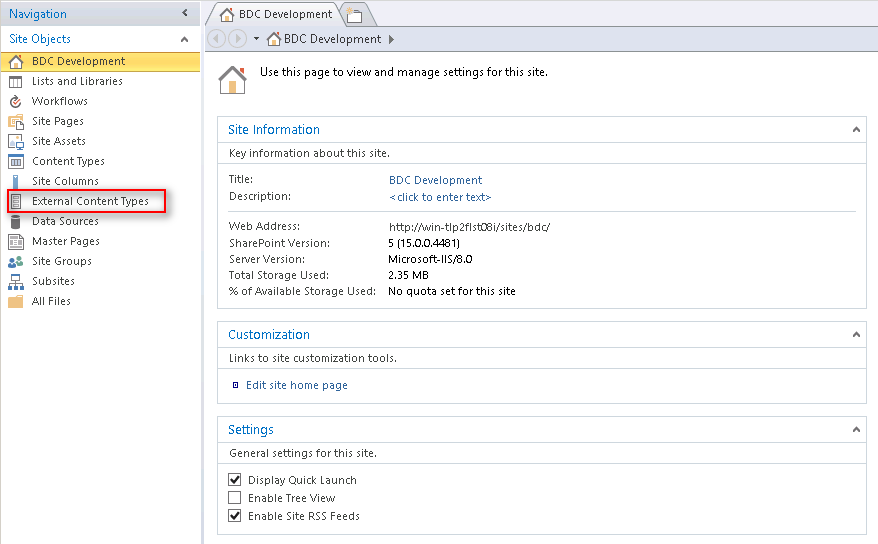
Task: Collapse the Site Information panel
Action: [x=856, y=130]
